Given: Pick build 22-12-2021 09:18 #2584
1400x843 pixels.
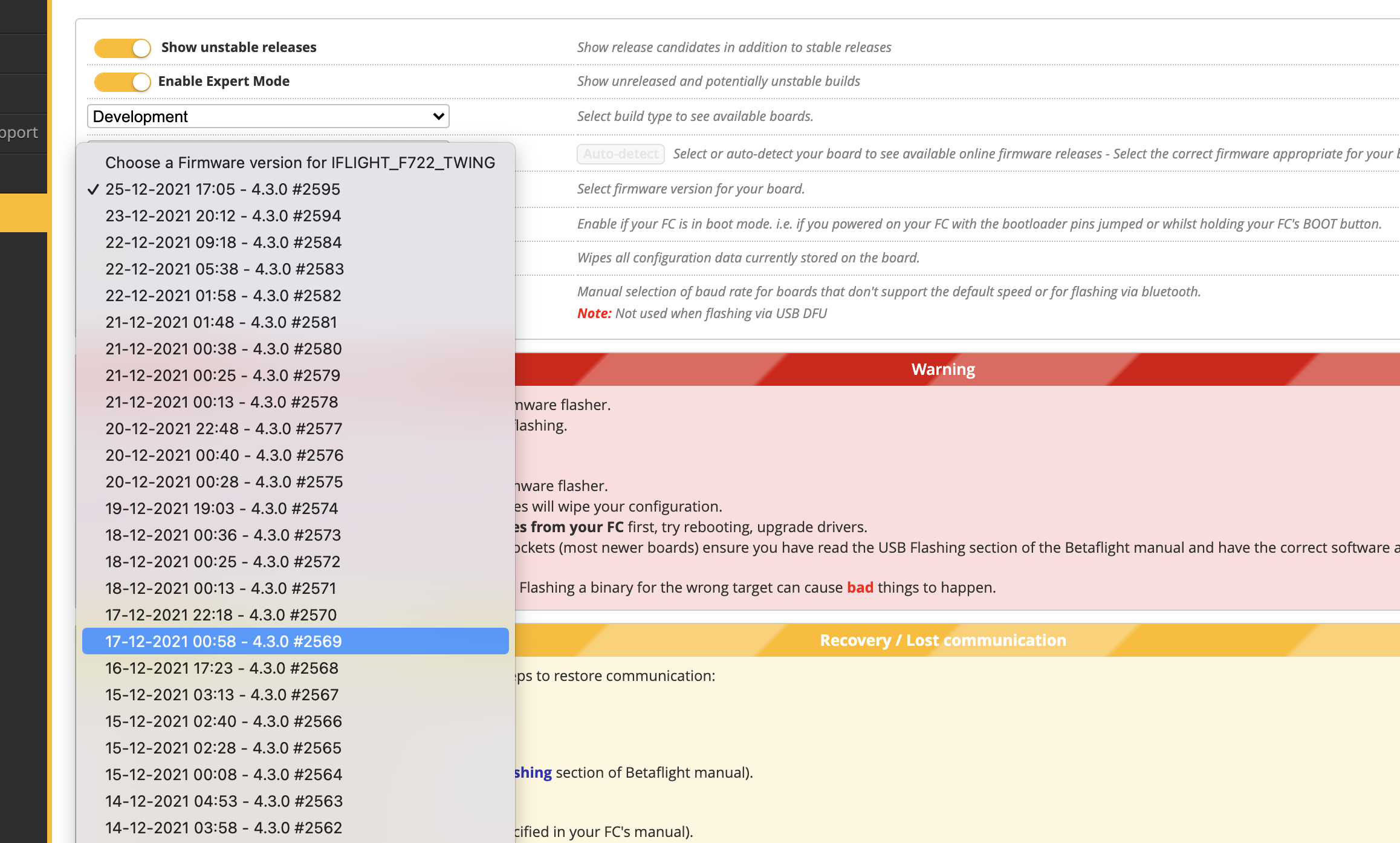Looking at the screenshot, I should tap(224, 242).
